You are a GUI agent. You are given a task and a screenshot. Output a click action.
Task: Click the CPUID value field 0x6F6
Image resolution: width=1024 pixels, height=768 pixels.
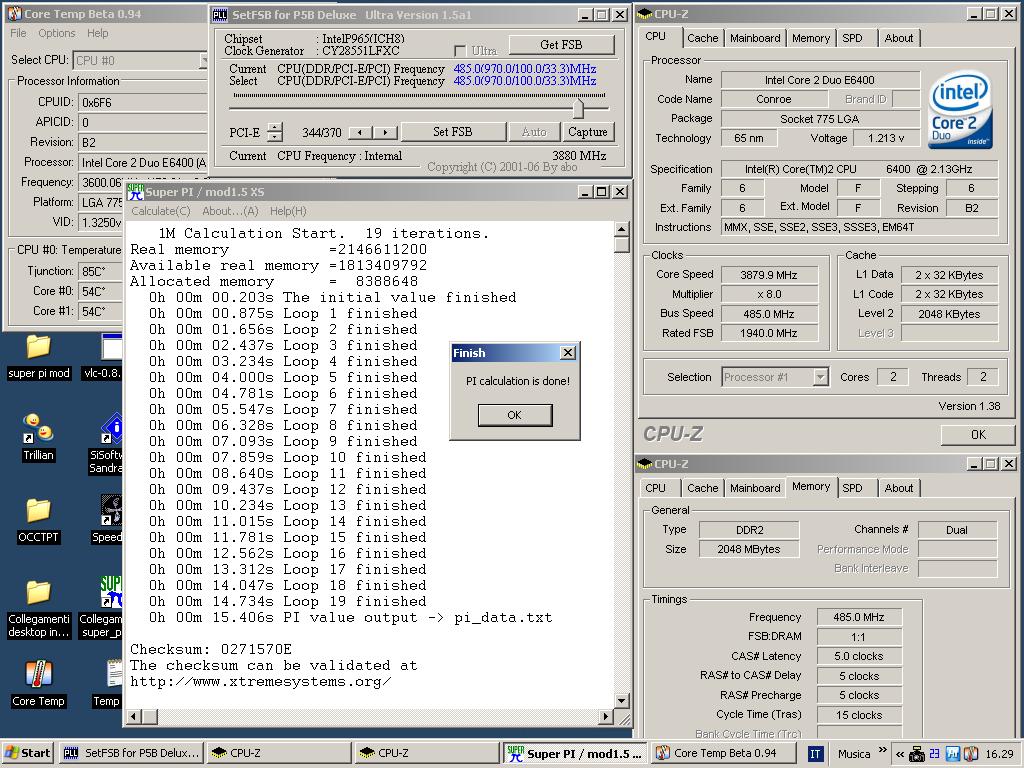pos(142,103)
